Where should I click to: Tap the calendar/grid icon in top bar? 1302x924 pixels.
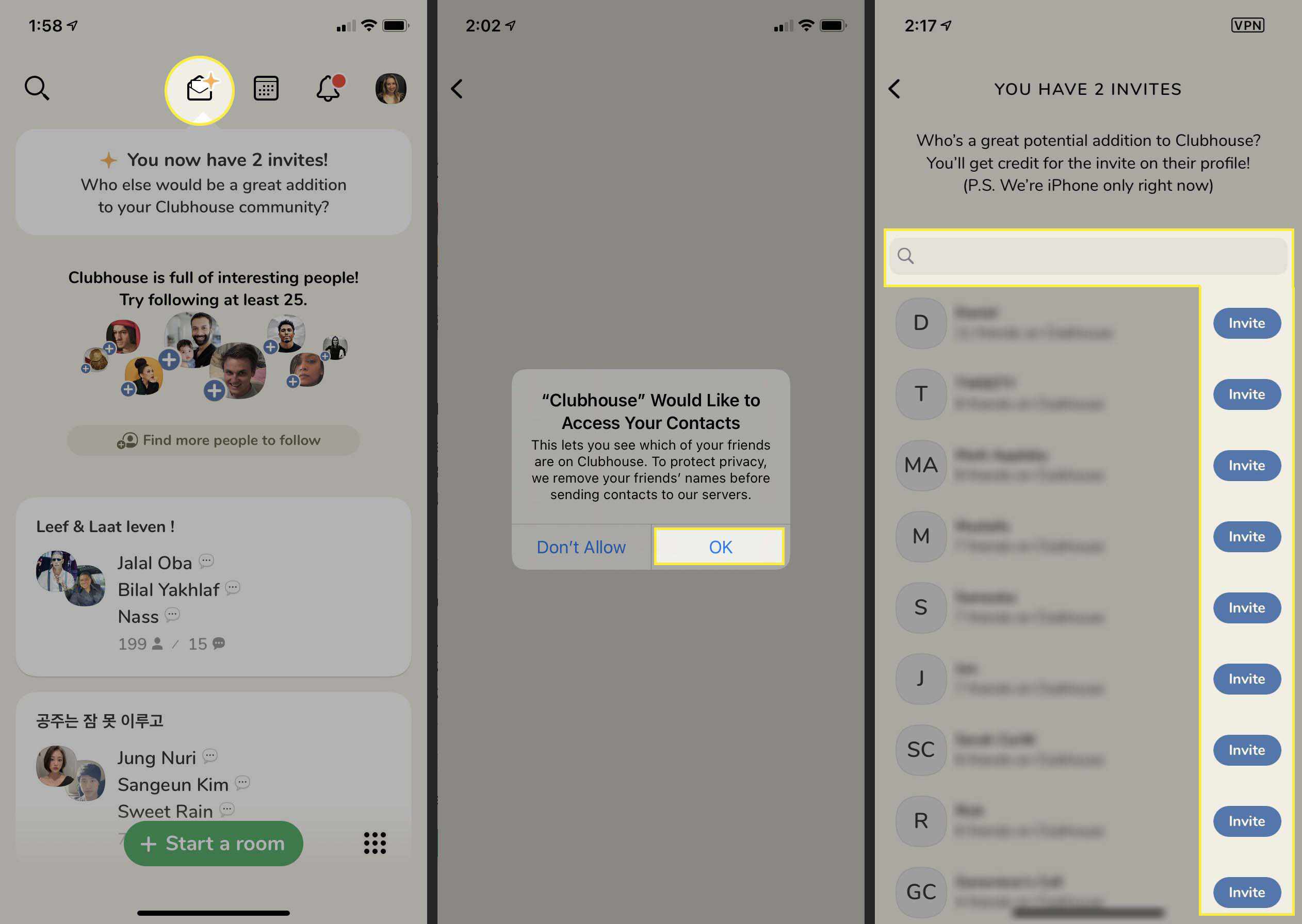pos(264,88)
